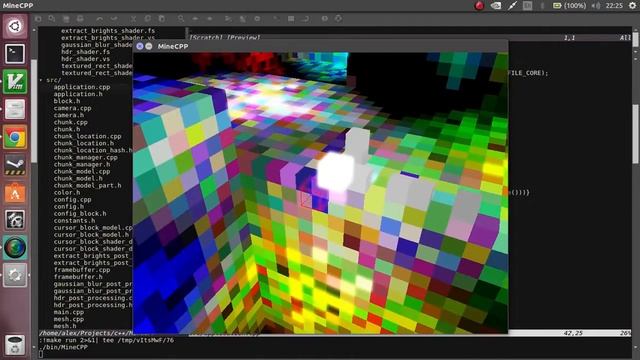Select constants.h in the file tree
640x360 pixels.
pyautogui.click(x=74, y=220)
